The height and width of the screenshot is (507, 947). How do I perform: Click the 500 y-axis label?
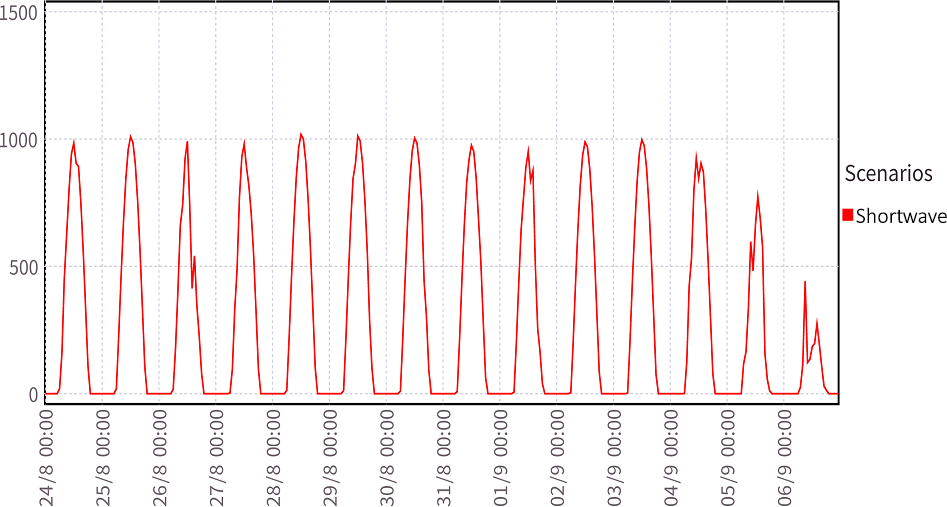click(x=25, y=267)
